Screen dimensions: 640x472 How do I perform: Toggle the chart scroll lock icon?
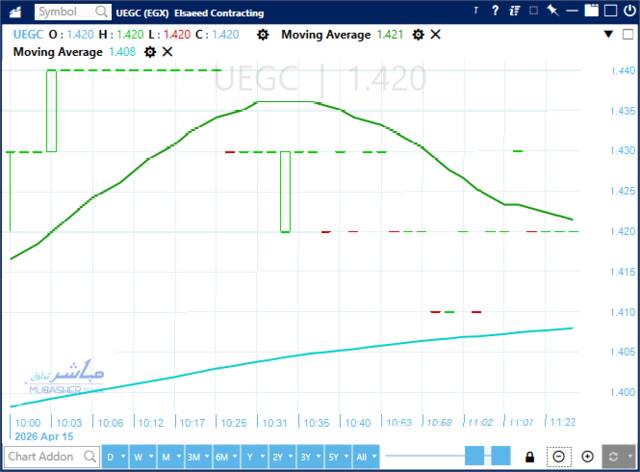point(529,456)
